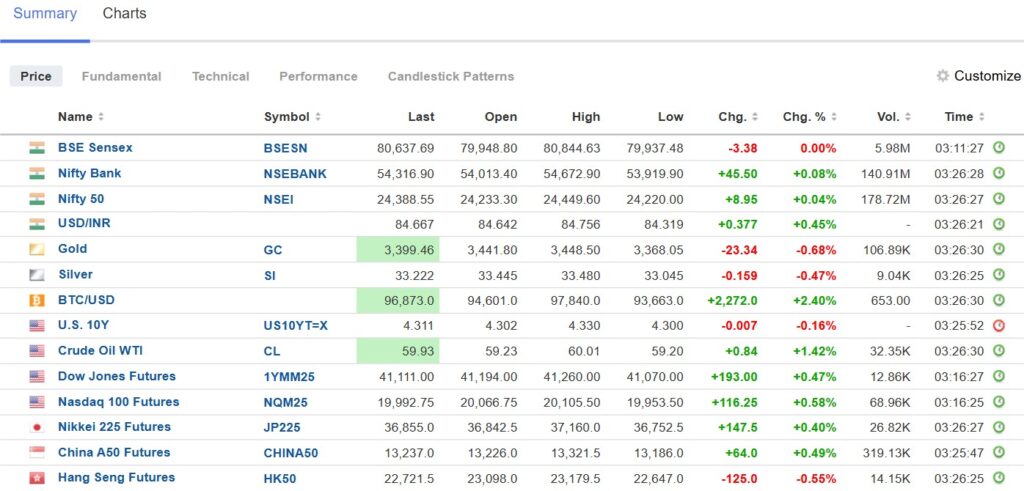Click the red clock icon in U.S. 10Y row

999,325
